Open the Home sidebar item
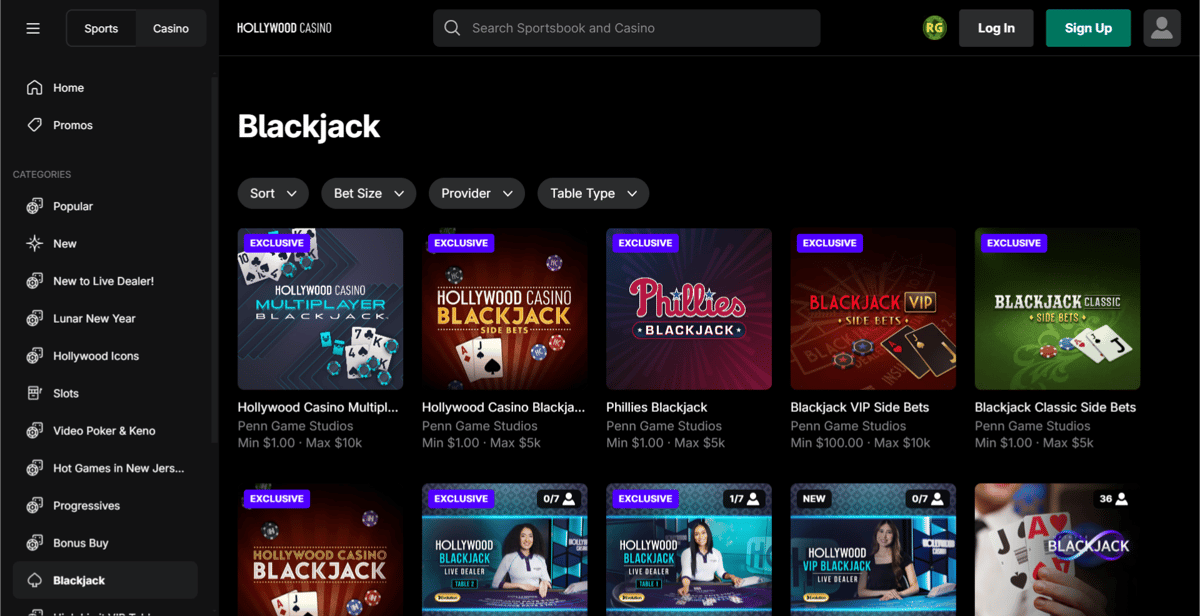This screenshot has height=616, width=1200. pos(105,88)
